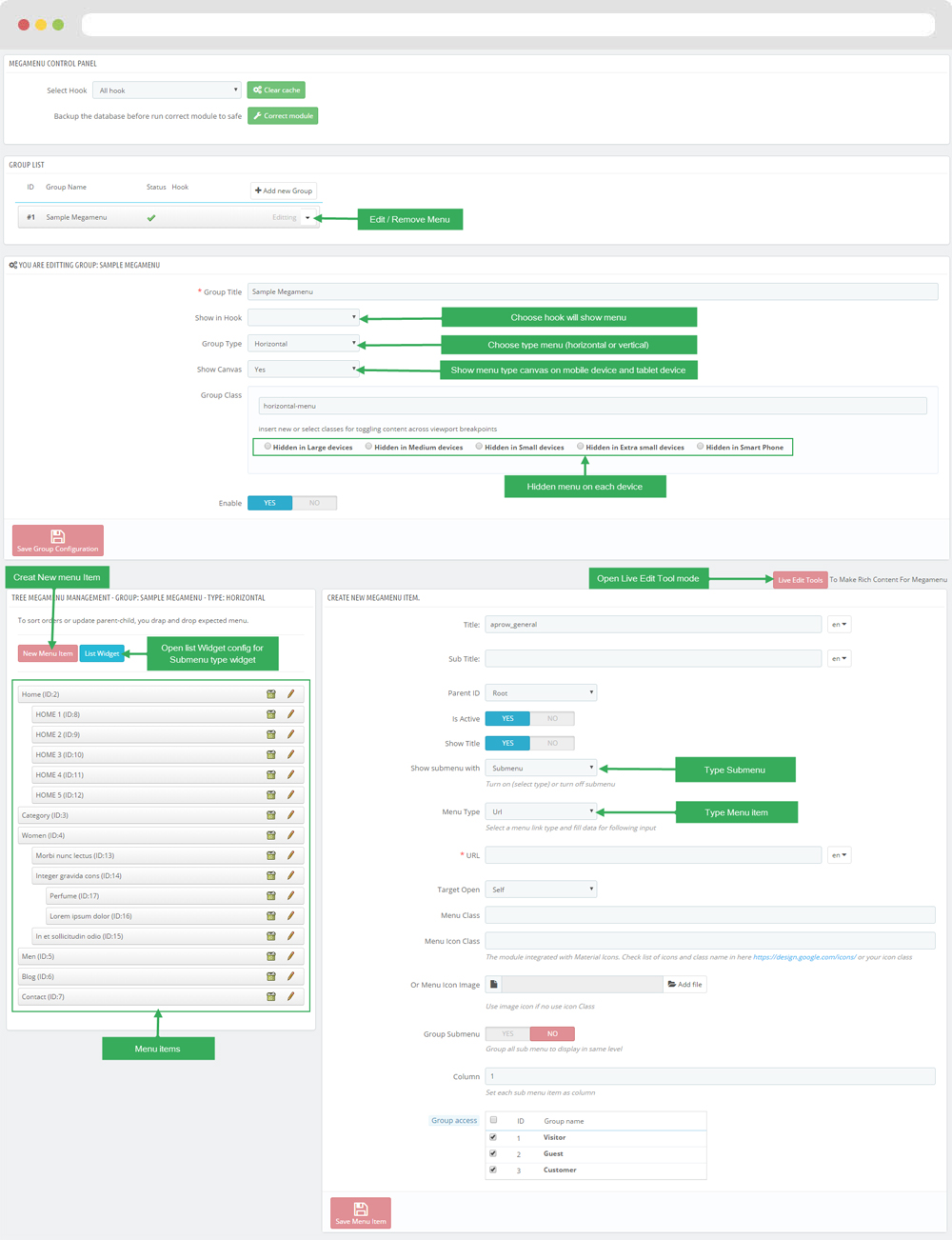Open the Show submenu with dropdown
Screen dimensions: 952x1240
click(541, 768)
